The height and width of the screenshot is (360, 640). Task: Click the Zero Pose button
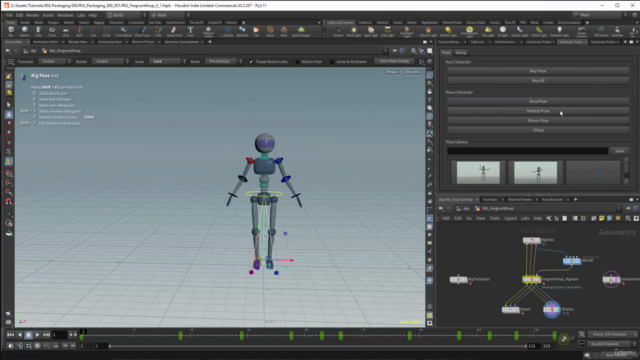point(538,101)
